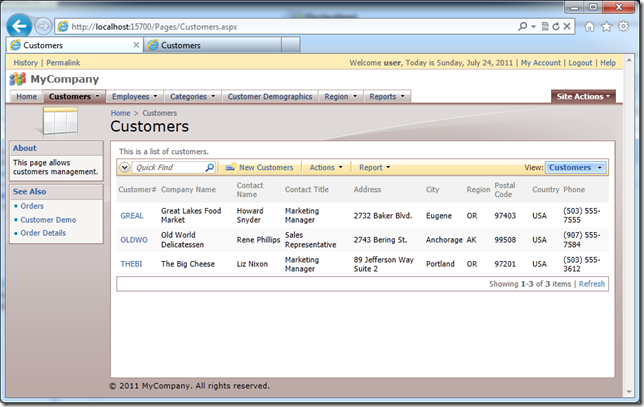Open Order Details link in See Also

click(x=44, y=233)
